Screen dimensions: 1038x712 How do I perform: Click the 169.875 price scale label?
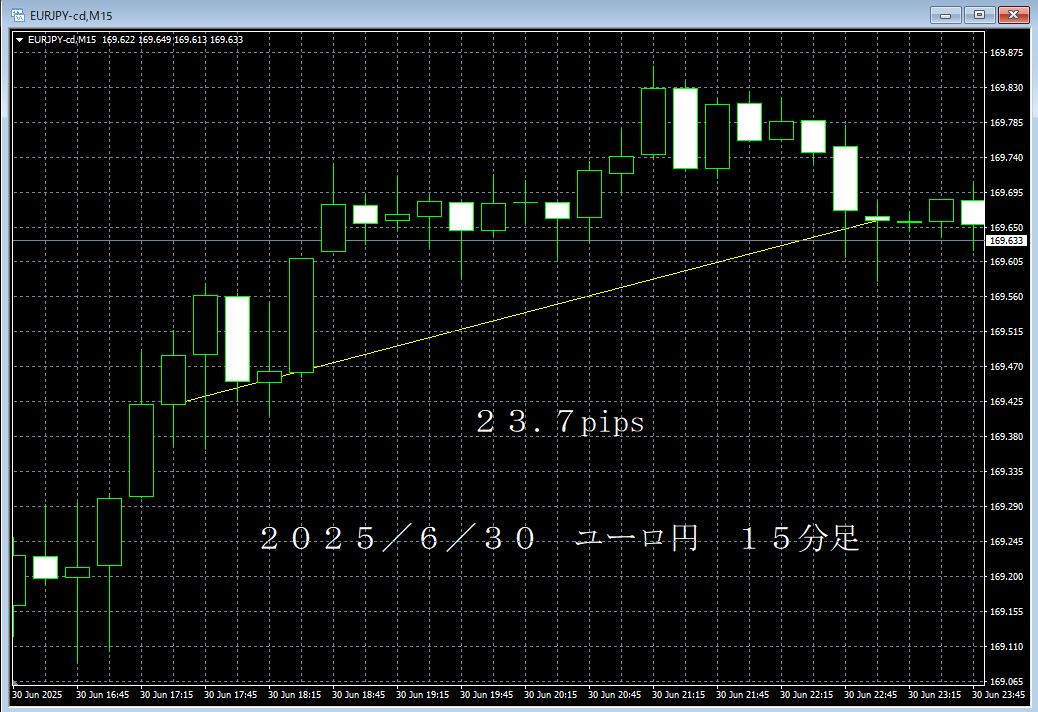point(1005,52)
